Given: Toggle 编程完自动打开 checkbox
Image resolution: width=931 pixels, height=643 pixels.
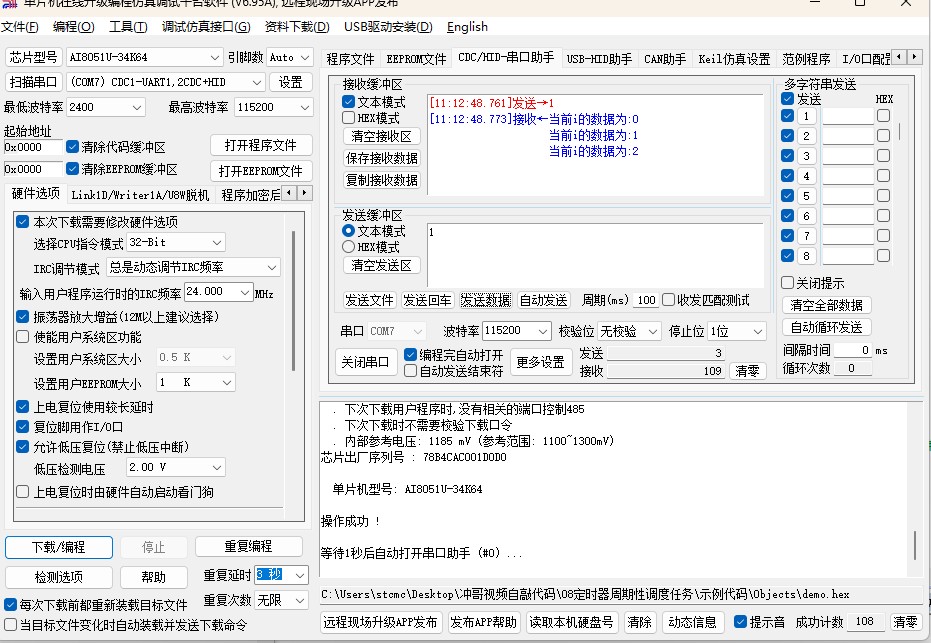Looking at the screenshot, I should (410, 354).
